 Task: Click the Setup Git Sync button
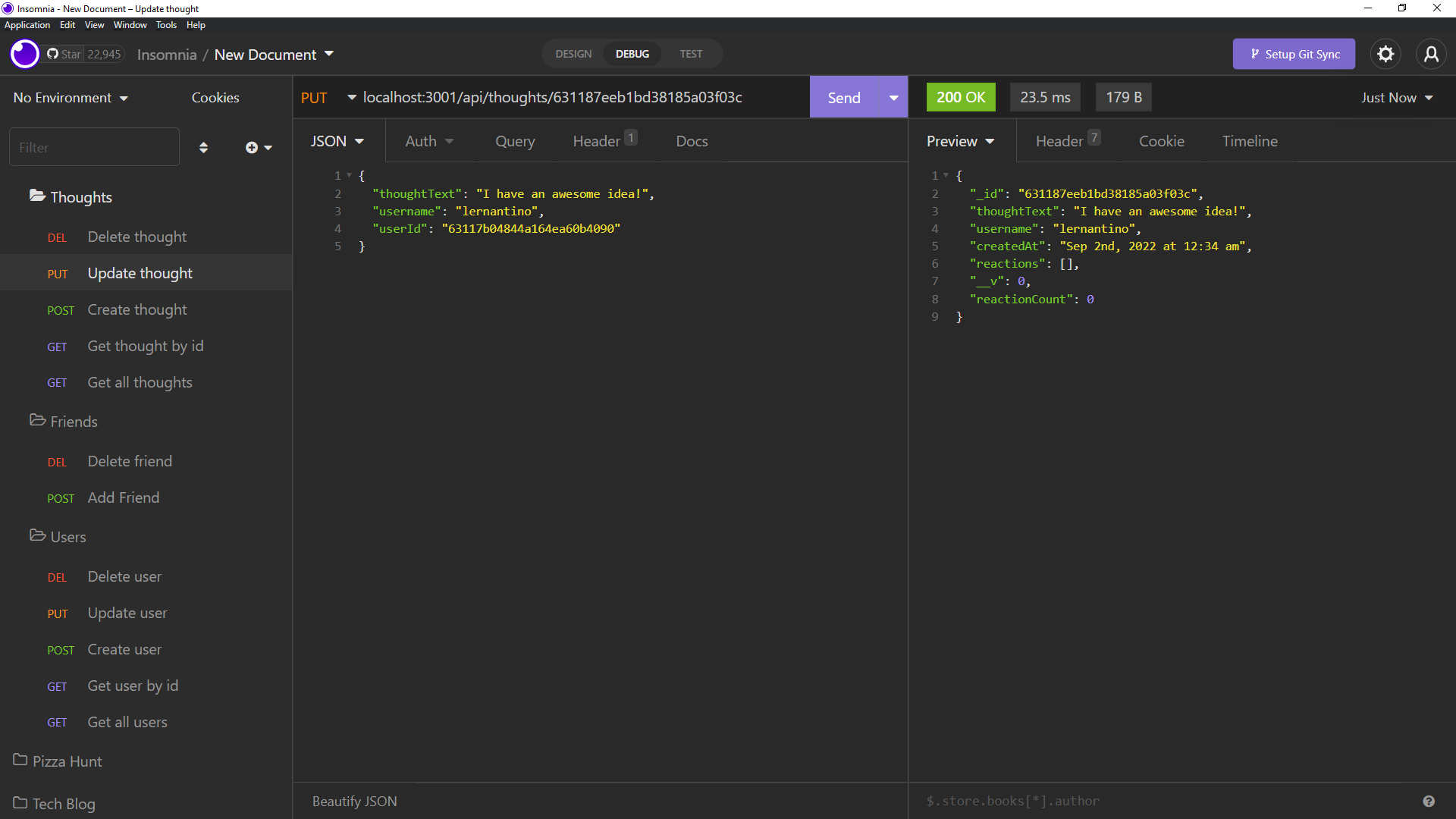[x=1294, y=54]
